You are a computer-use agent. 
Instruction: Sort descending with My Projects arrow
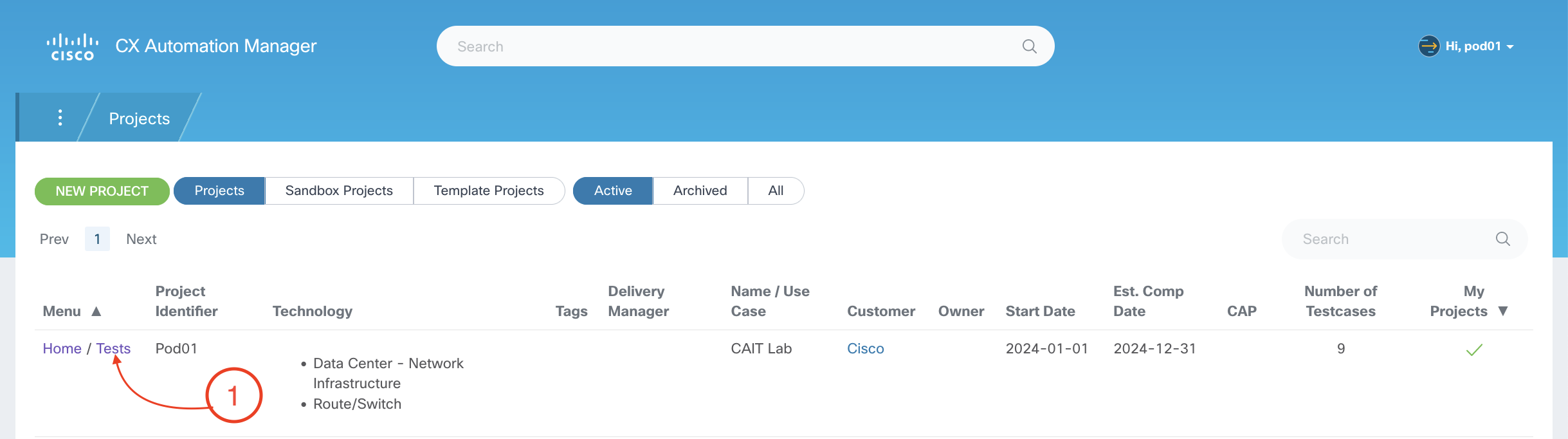point(1503,311)
